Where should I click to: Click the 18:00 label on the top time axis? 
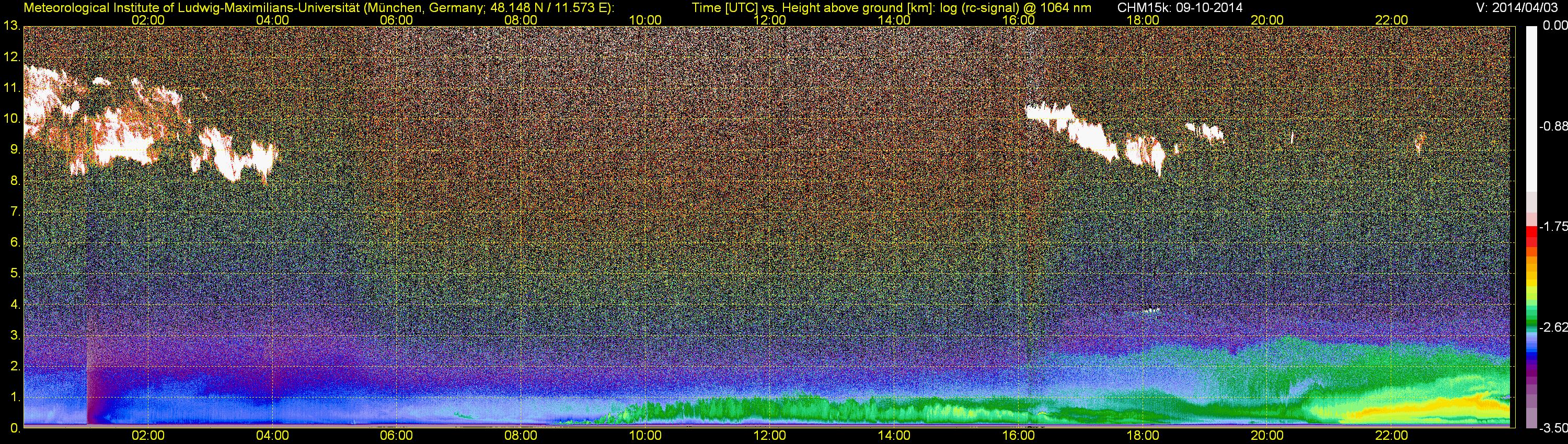(1143, 20)
